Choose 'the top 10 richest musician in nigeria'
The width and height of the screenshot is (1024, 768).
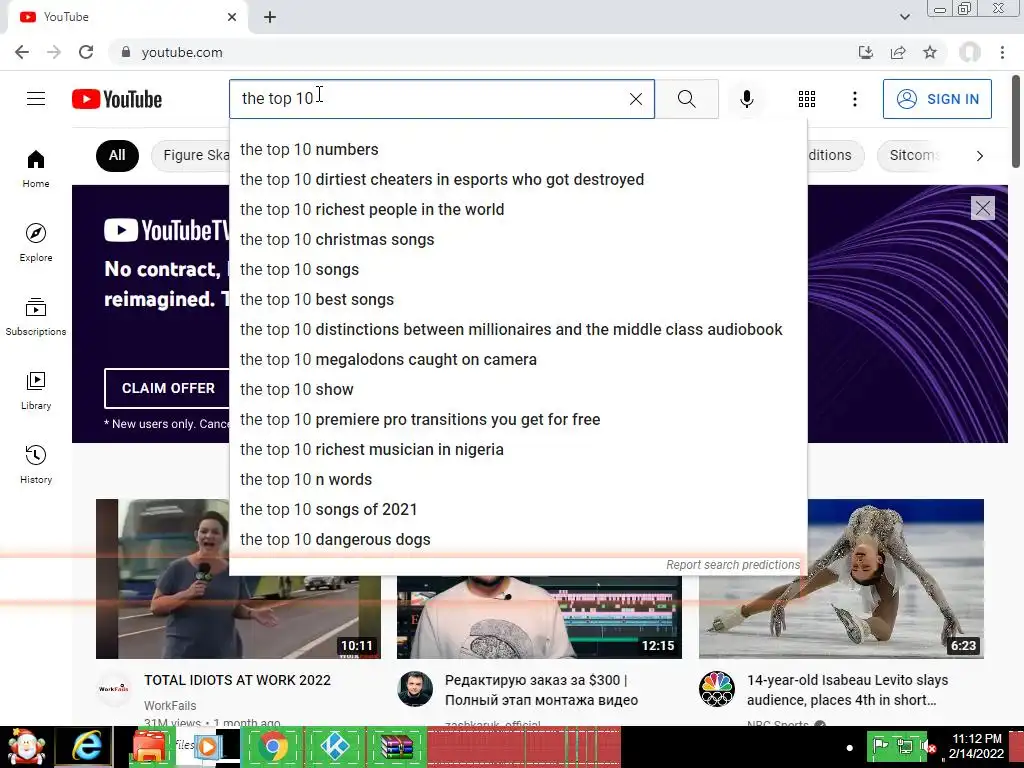[518, 450]
